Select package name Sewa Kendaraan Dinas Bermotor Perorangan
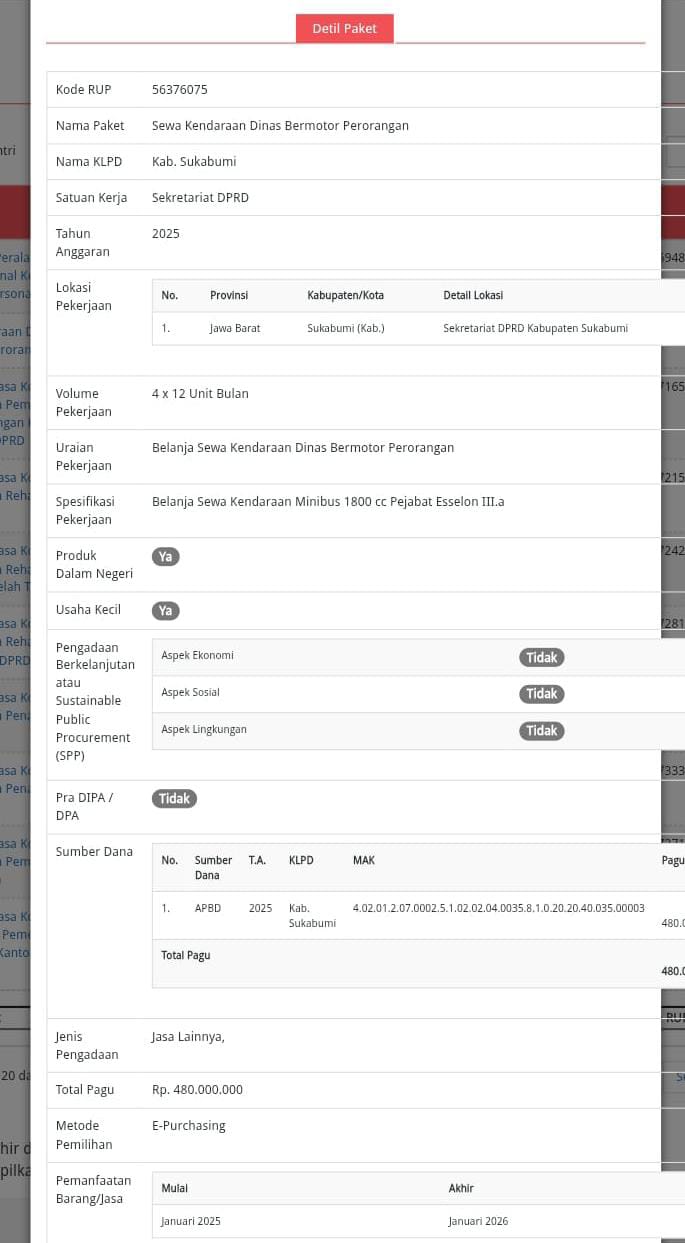The height and width of the screenshot is (1243, 685). point(280,125)
